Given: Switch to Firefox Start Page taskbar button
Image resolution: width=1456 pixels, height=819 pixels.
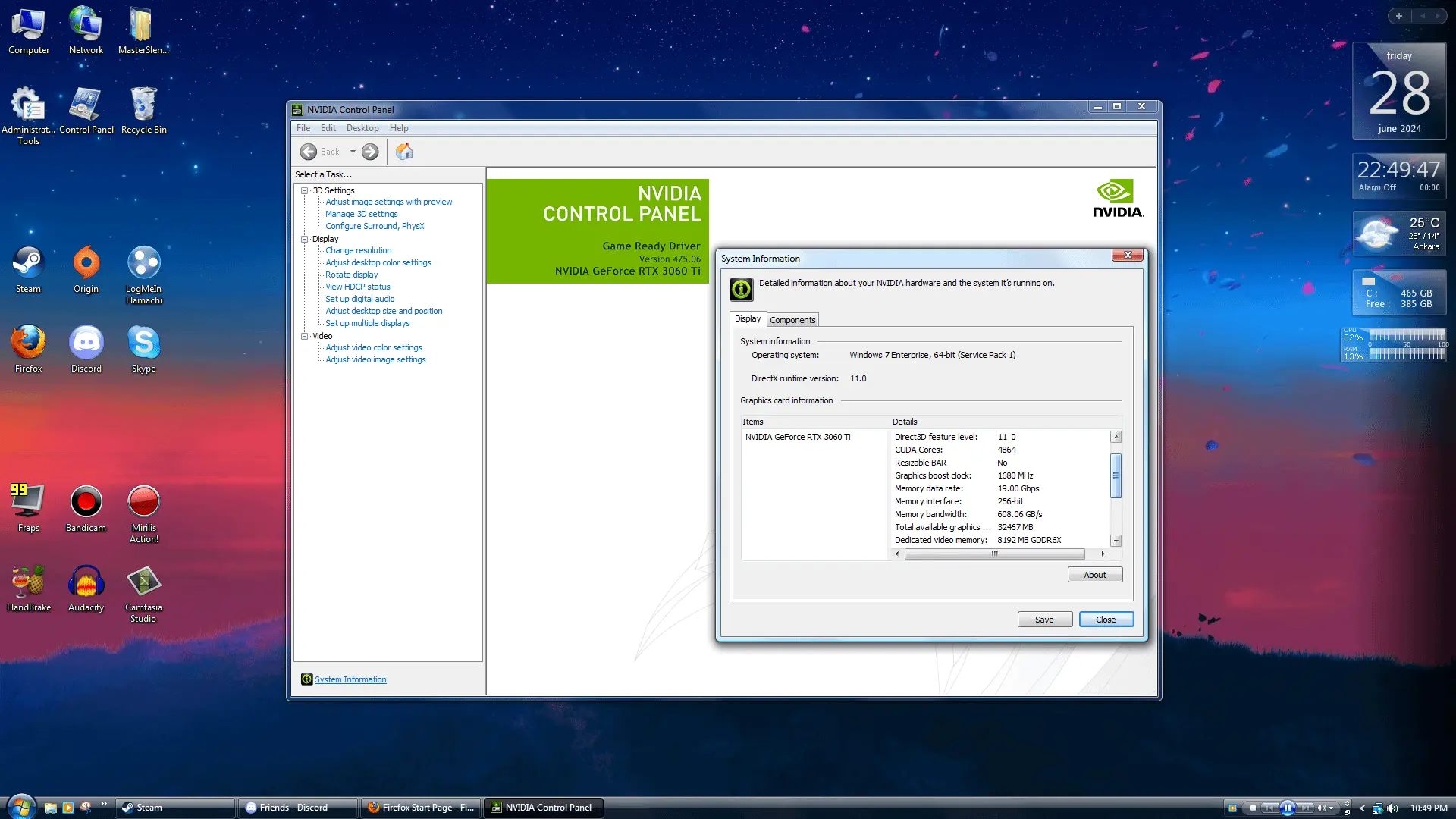Looking at the screenshot, I should (421, 808).
